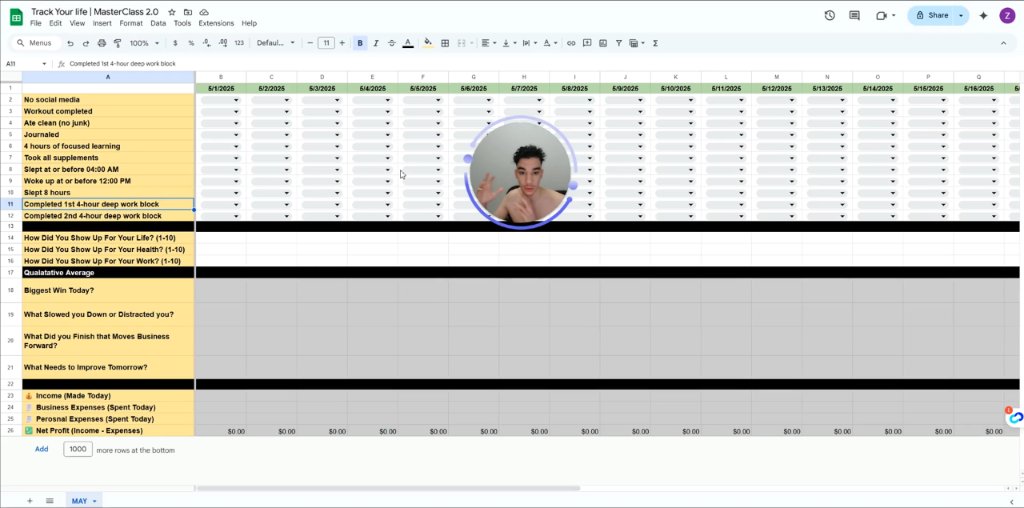Click the Redo icon in toolbar
The height and width of the screenshot is (508, 1024).
point(86,43)
